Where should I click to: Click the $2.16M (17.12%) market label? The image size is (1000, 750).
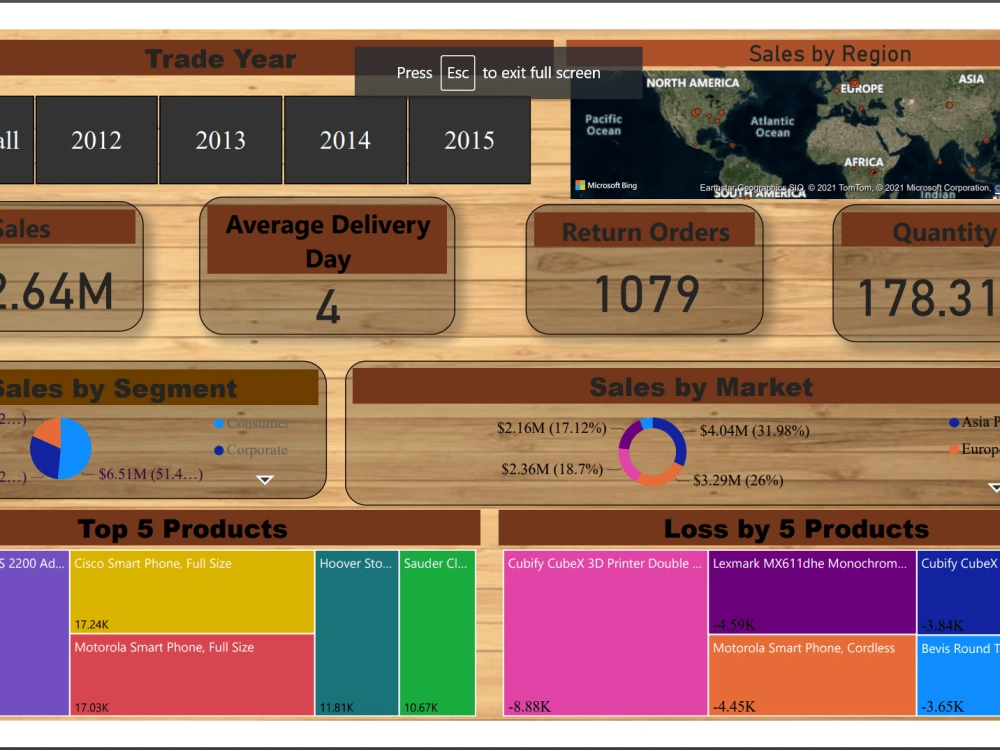point(552,428)
